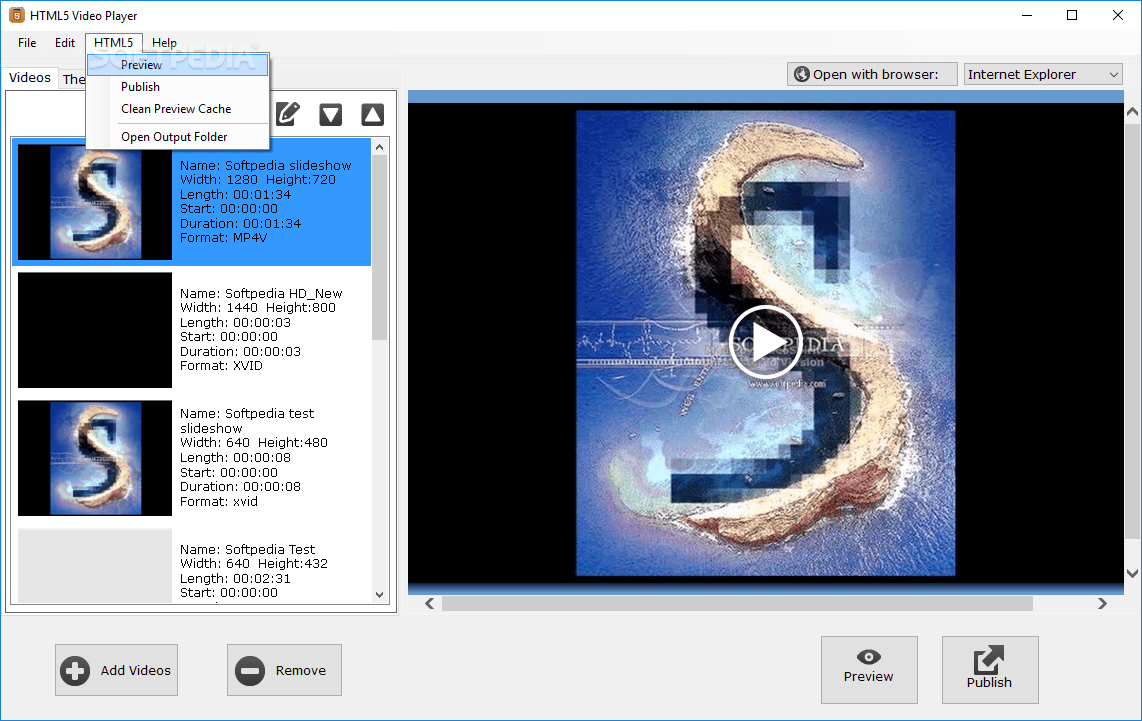Click preview pane scroll up chevron
This screenshot has height=721, width=1142.
point(1133,112)
